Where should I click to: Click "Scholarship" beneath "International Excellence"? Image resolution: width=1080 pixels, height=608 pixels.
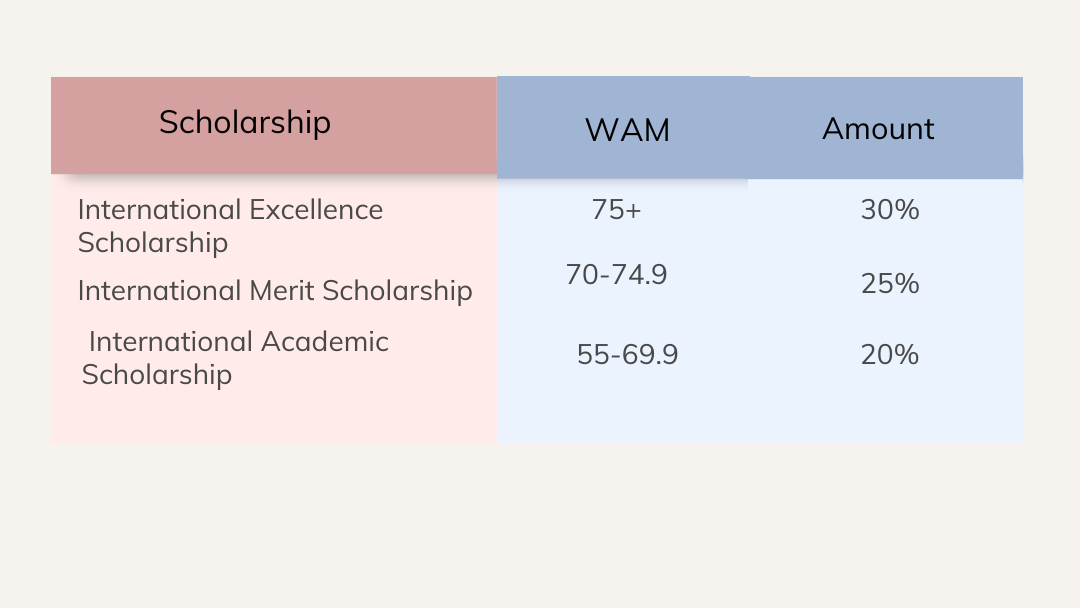point(153,243)
